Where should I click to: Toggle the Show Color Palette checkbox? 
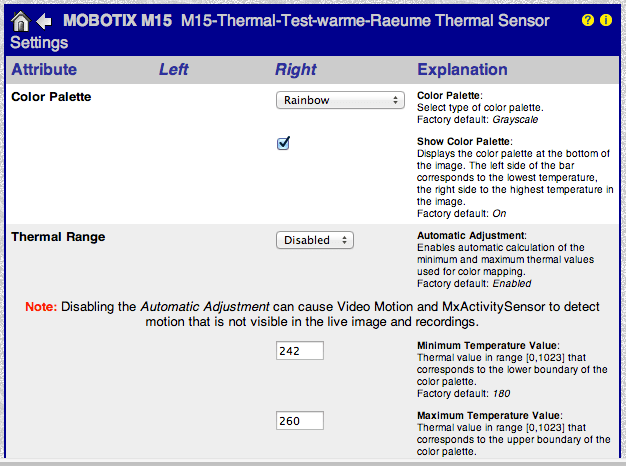(283, 144)
